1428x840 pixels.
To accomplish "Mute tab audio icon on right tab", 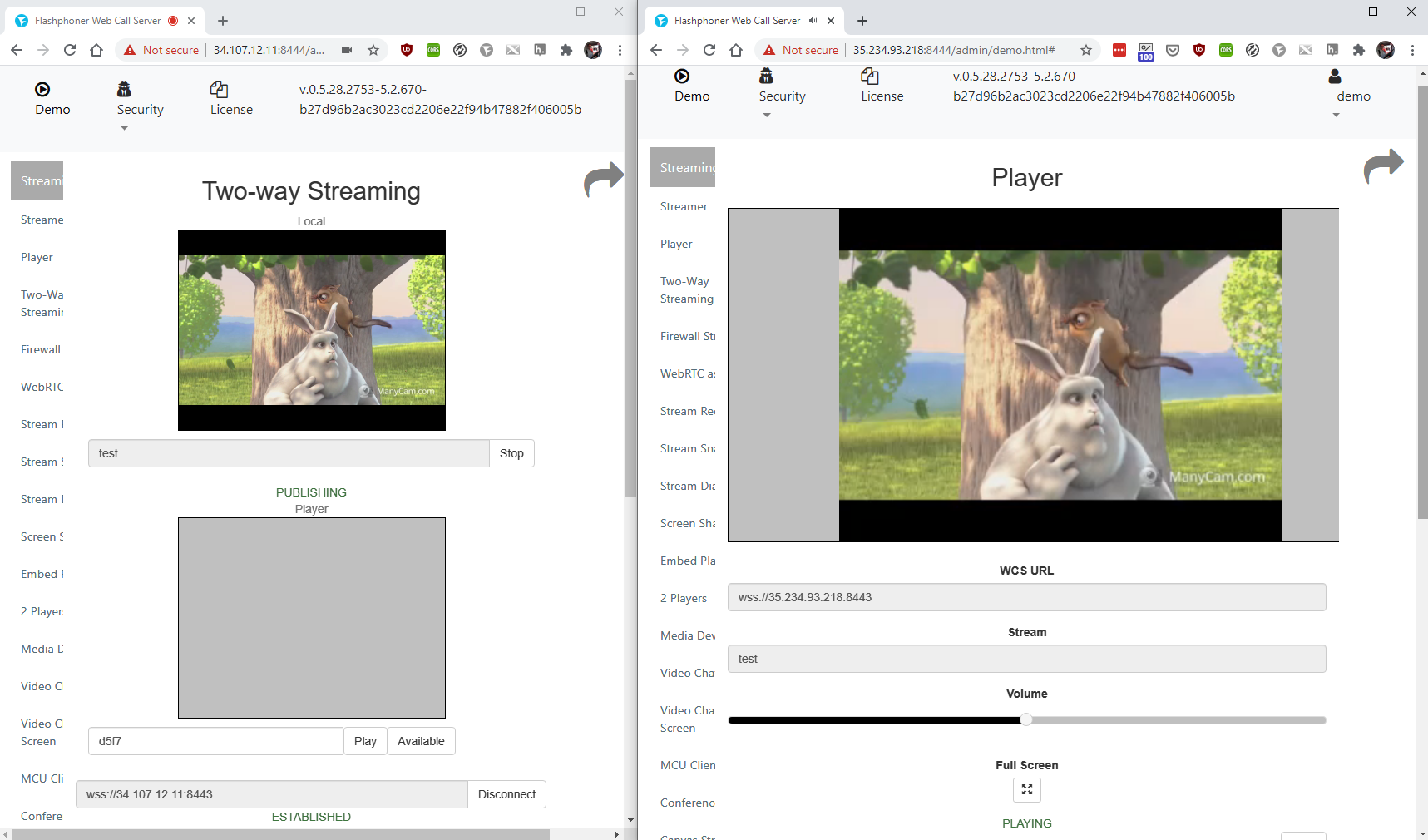I will coord(813,21).
